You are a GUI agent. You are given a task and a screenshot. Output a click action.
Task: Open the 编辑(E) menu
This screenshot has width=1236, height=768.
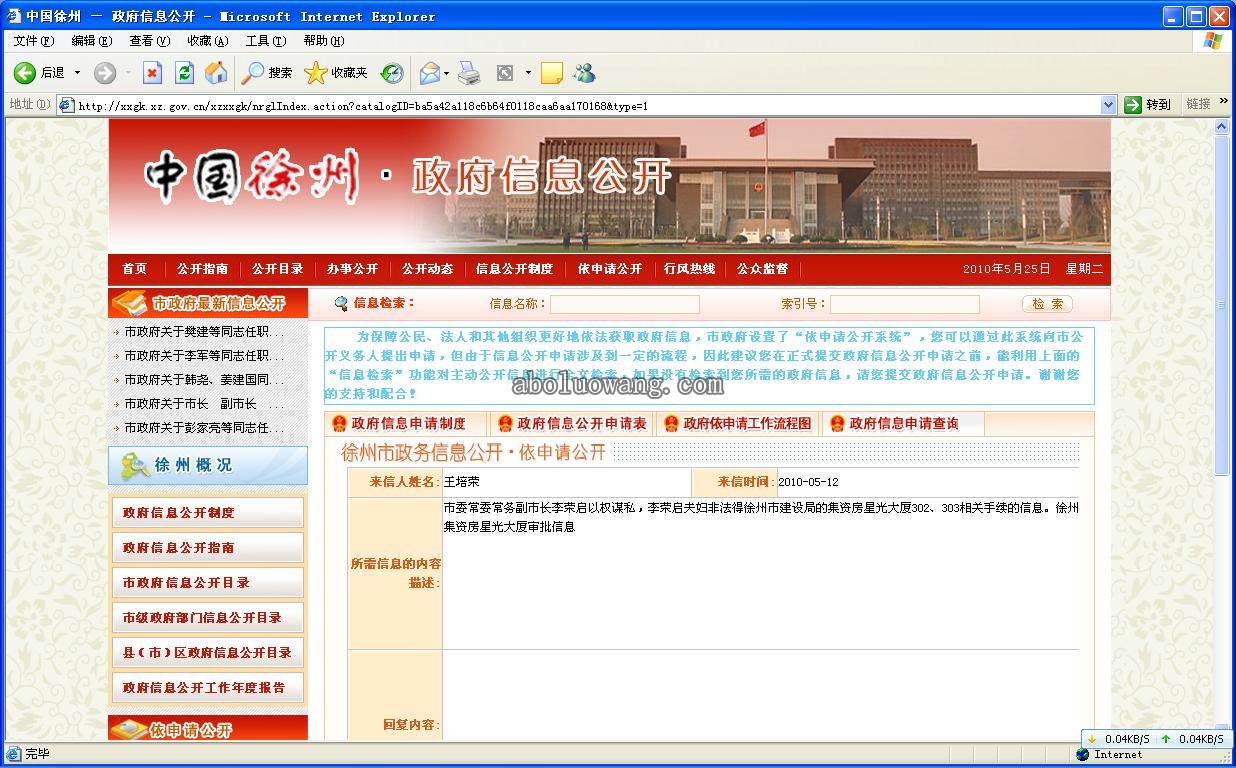(x=92, y=41)
